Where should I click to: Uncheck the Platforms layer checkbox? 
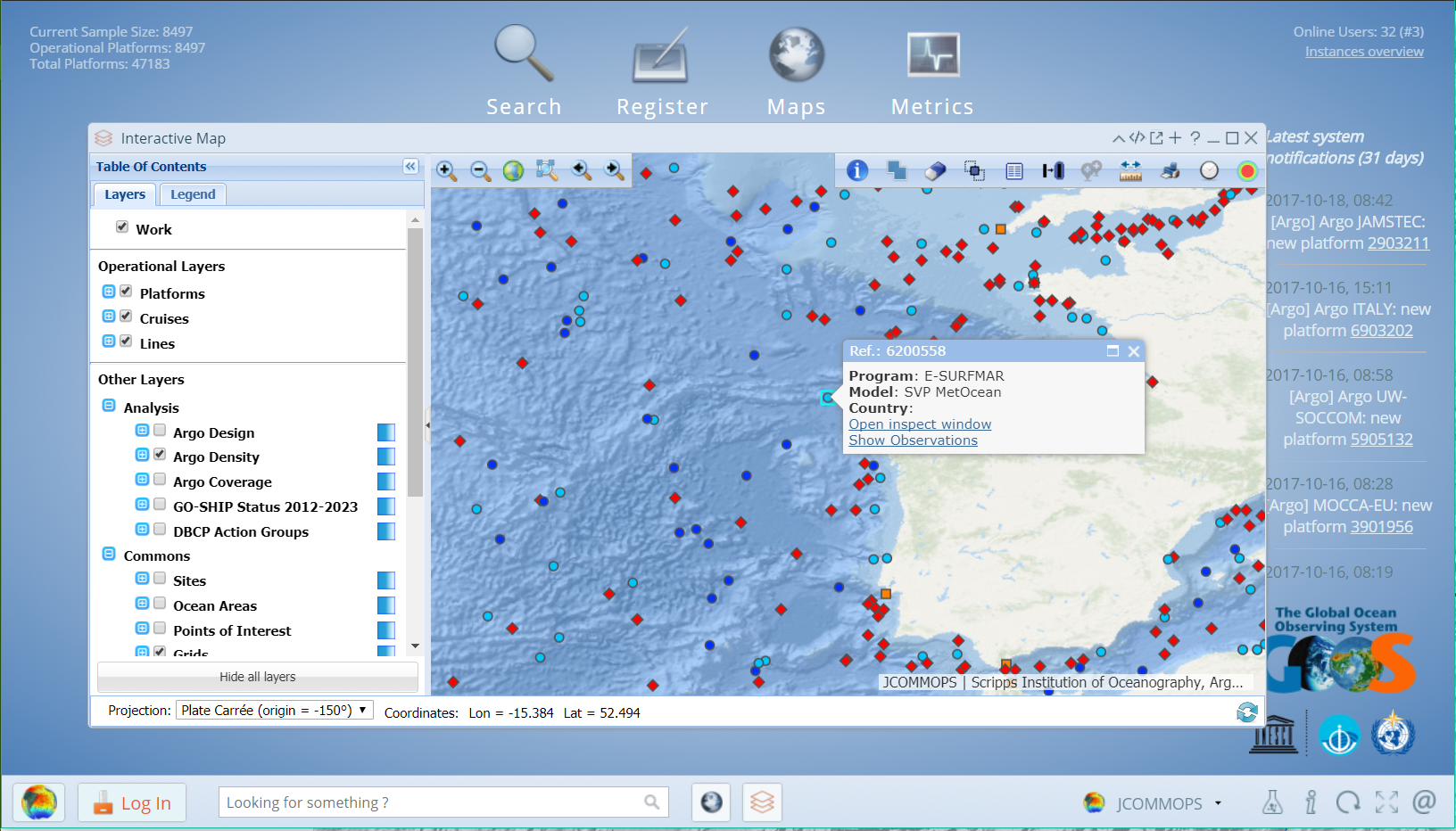[126, 291]
